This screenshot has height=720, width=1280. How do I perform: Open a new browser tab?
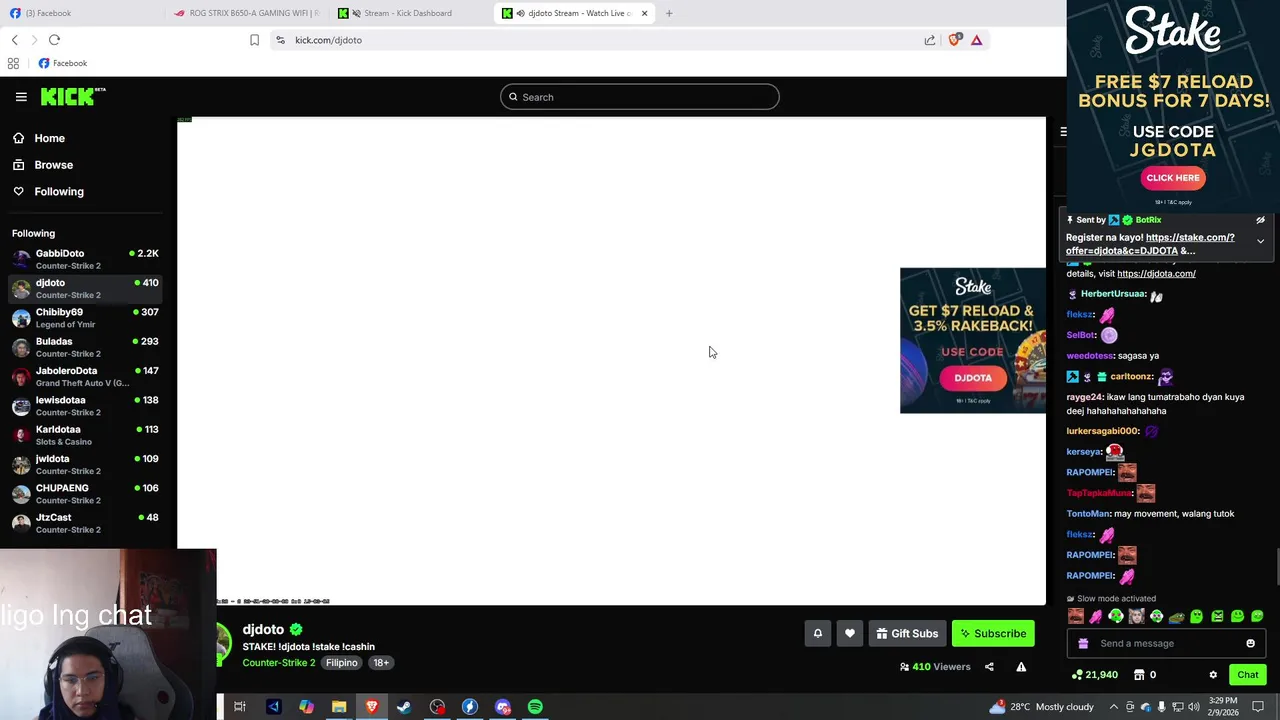click(x=669, y=13)
